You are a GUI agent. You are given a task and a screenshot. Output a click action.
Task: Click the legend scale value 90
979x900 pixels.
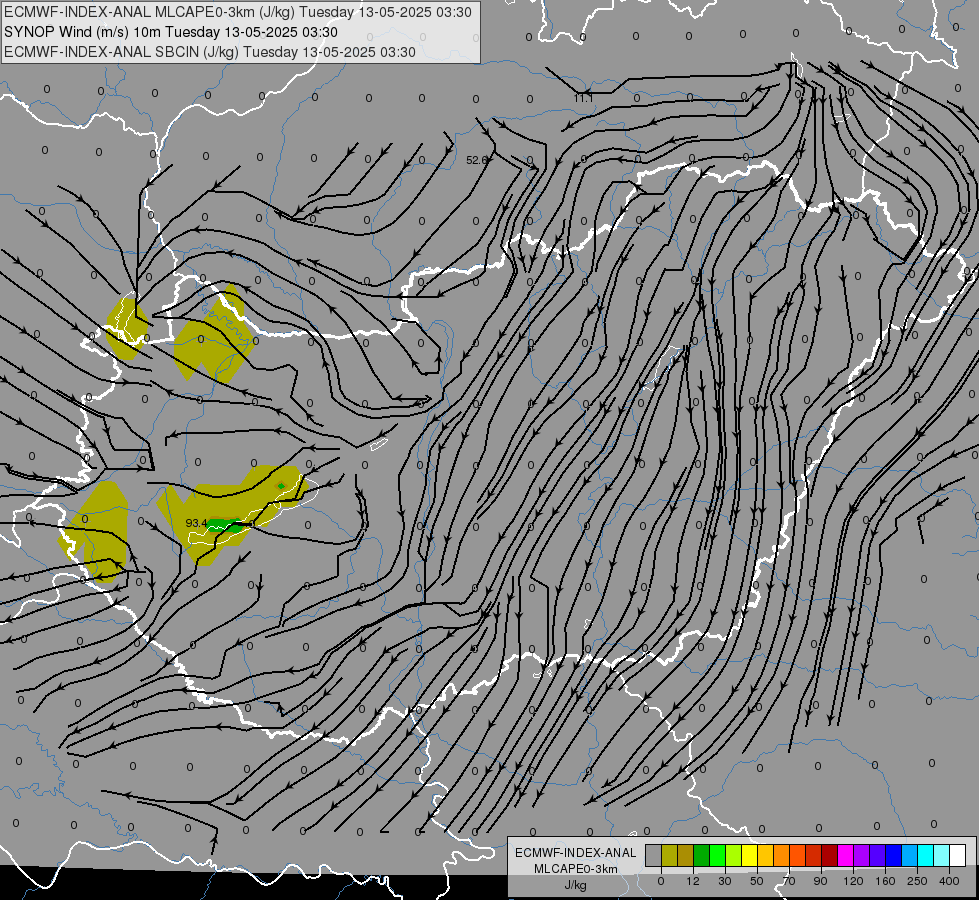[x=820, y=881]
